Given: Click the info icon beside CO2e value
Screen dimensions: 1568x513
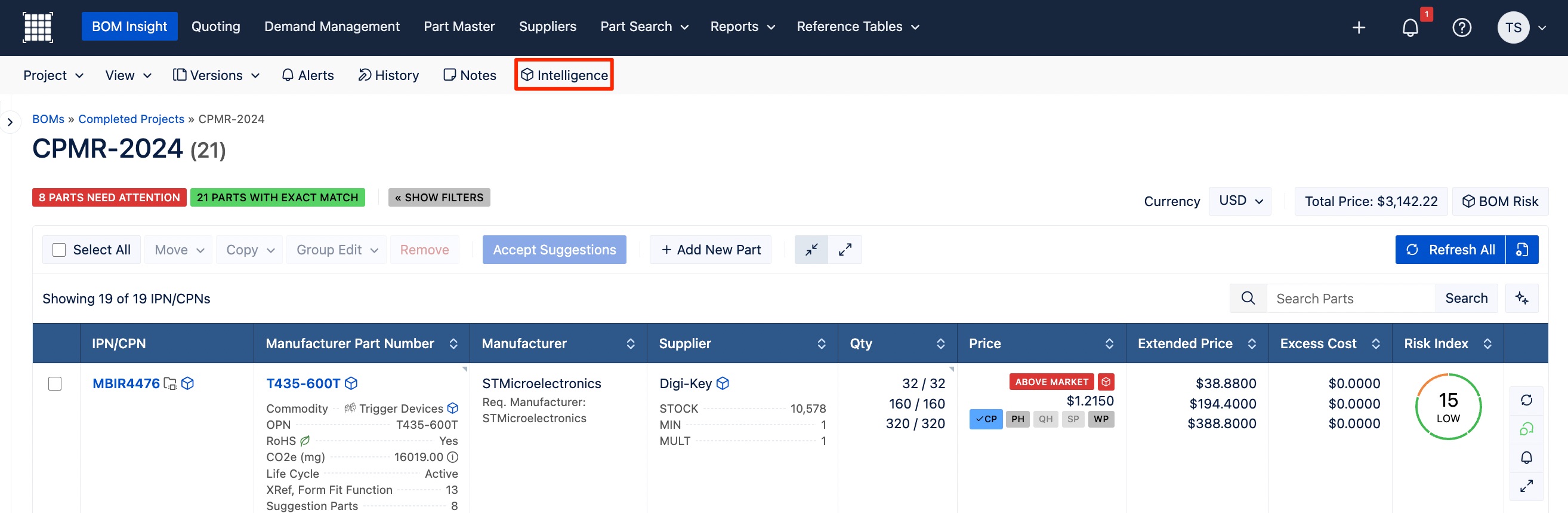Looking at the screenshot, I should point(452,457).
